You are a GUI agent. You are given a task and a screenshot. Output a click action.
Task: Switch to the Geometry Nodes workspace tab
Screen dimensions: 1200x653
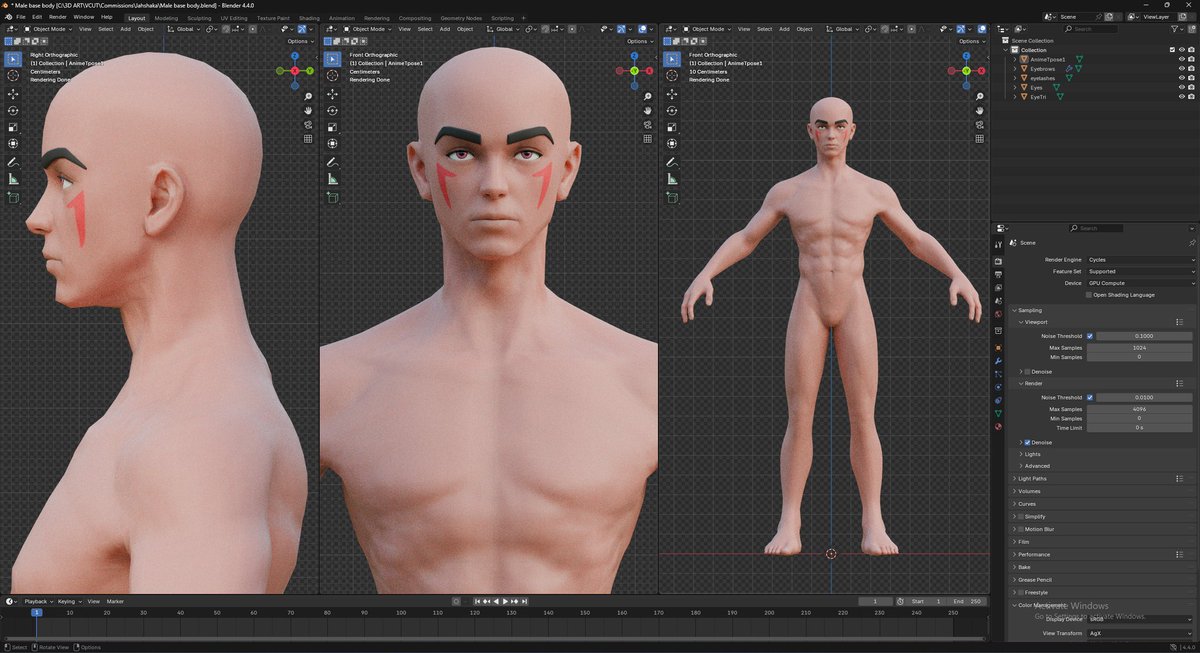pos(461,18)
